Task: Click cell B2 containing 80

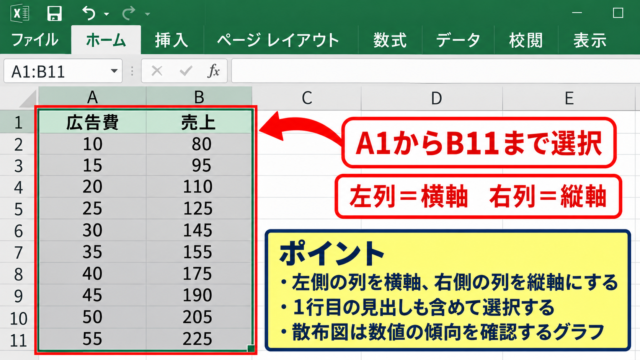Action: tap(199, 144)
